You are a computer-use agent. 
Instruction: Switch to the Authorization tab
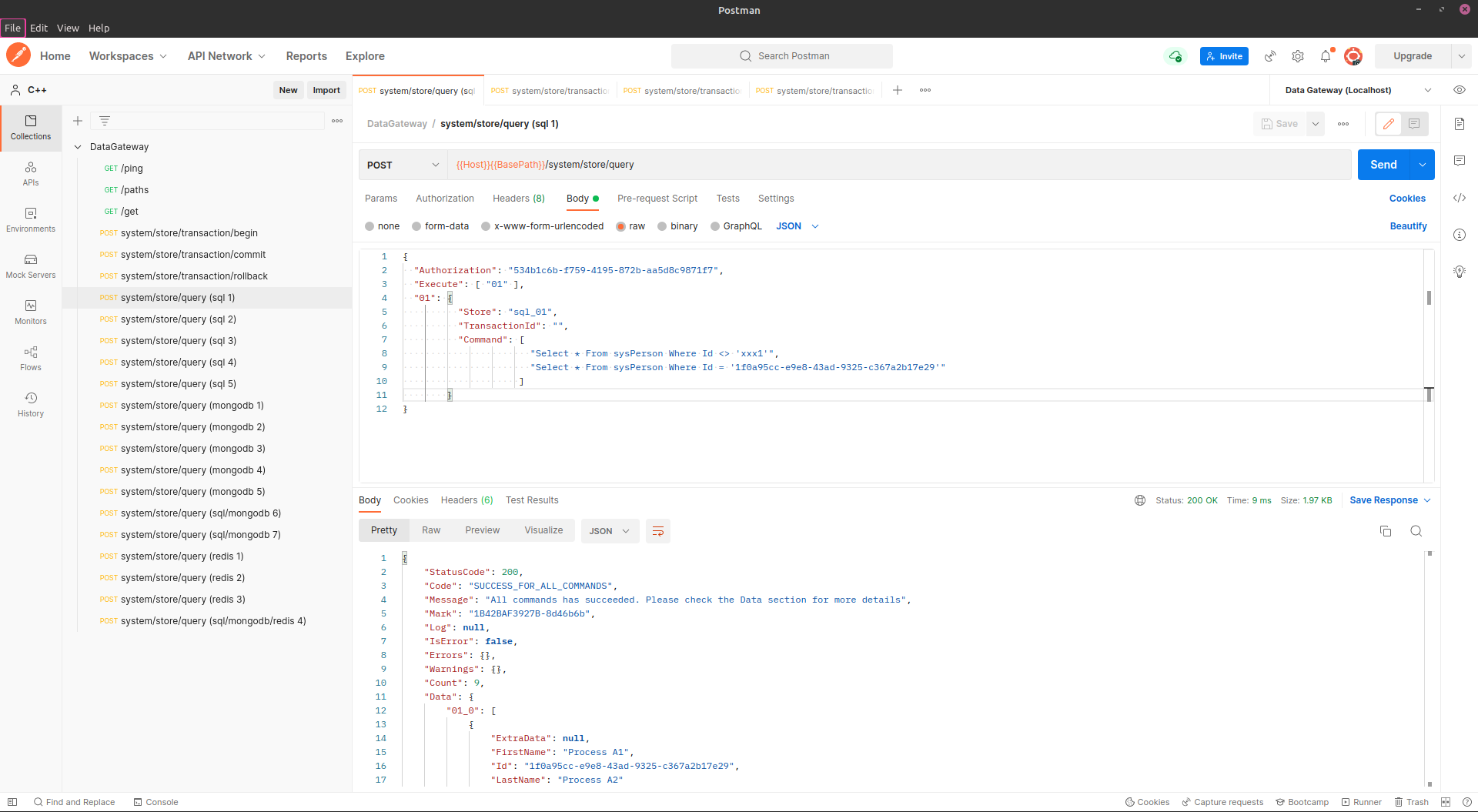pyautogui.click(x=445, y=199)
